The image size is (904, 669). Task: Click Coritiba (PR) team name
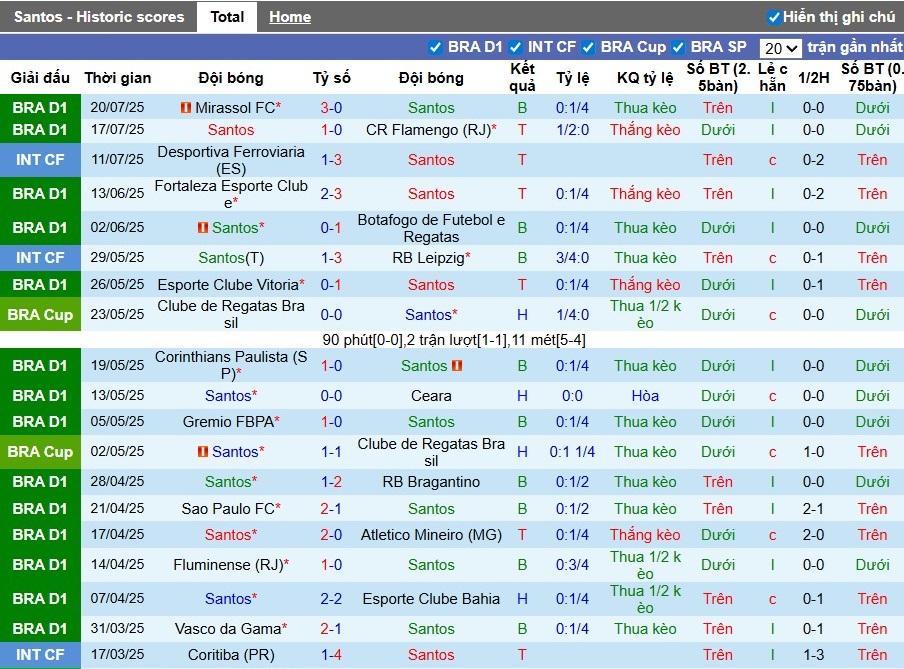[231, 655]
